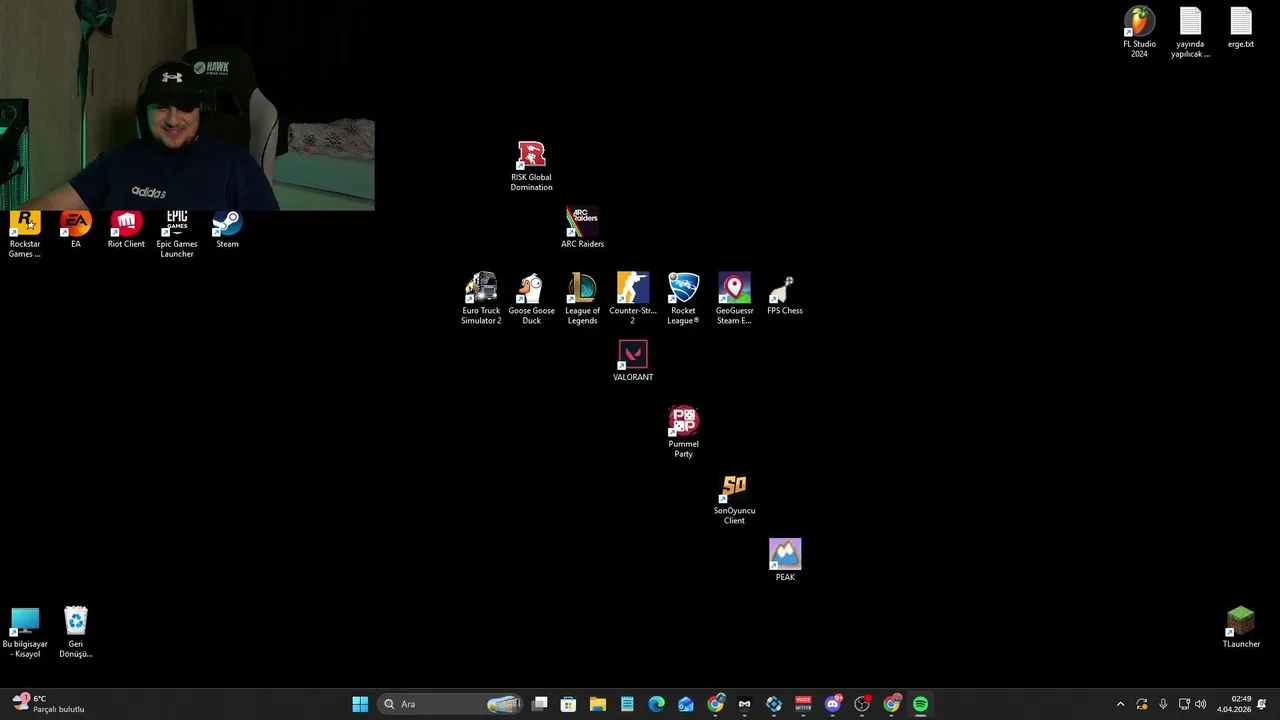Select Euro Truck Simulator 2 icon
This screenshot has height=720, width=1280.
pos(481,299)
